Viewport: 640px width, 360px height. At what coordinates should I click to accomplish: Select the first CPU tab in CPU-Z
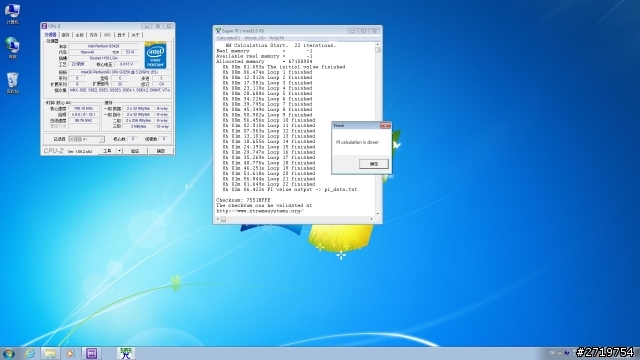click(51, 35)
